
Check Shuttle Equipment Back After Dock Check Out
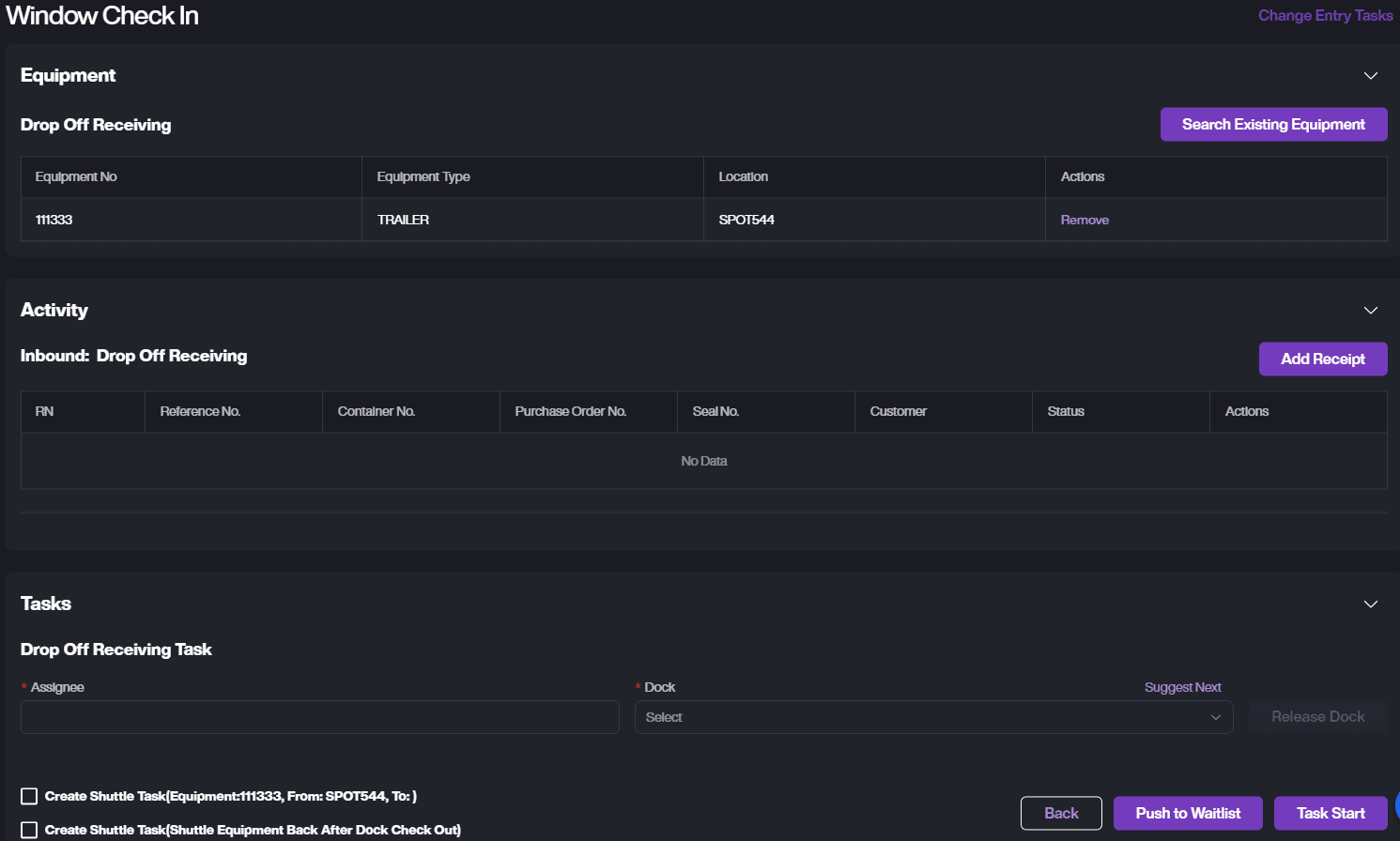tap(29, 830)
